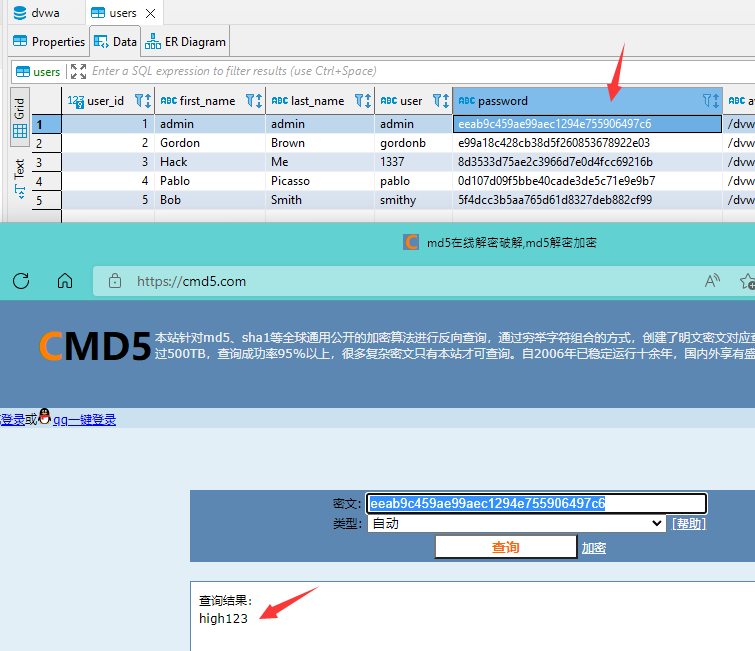Click the 查询 query button
This screenshot has width=755, height=651.
click(506, 547)
